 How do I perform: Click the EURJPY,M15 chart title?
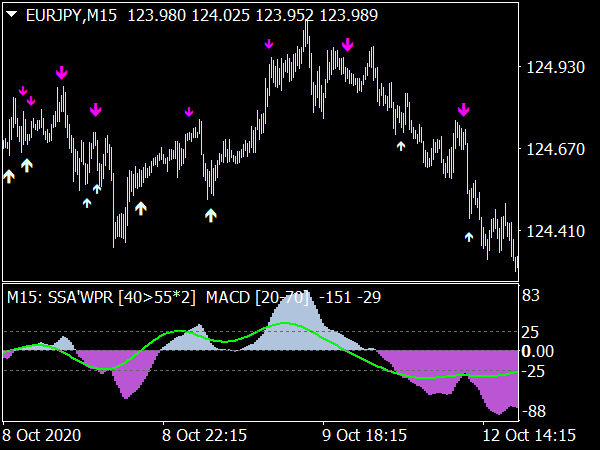71,16
